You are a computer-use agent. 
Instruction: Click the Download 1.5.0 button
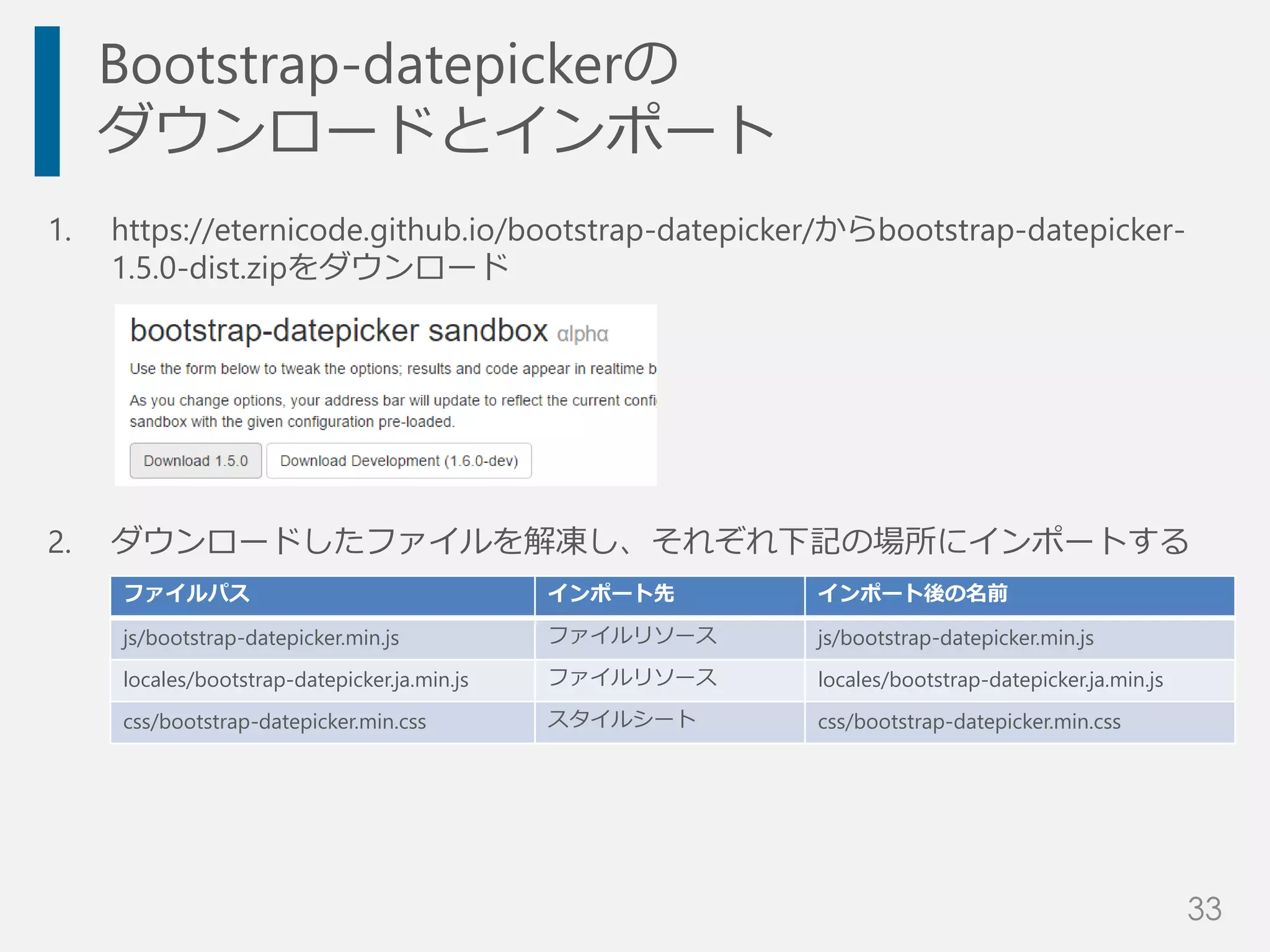[196, 461]
